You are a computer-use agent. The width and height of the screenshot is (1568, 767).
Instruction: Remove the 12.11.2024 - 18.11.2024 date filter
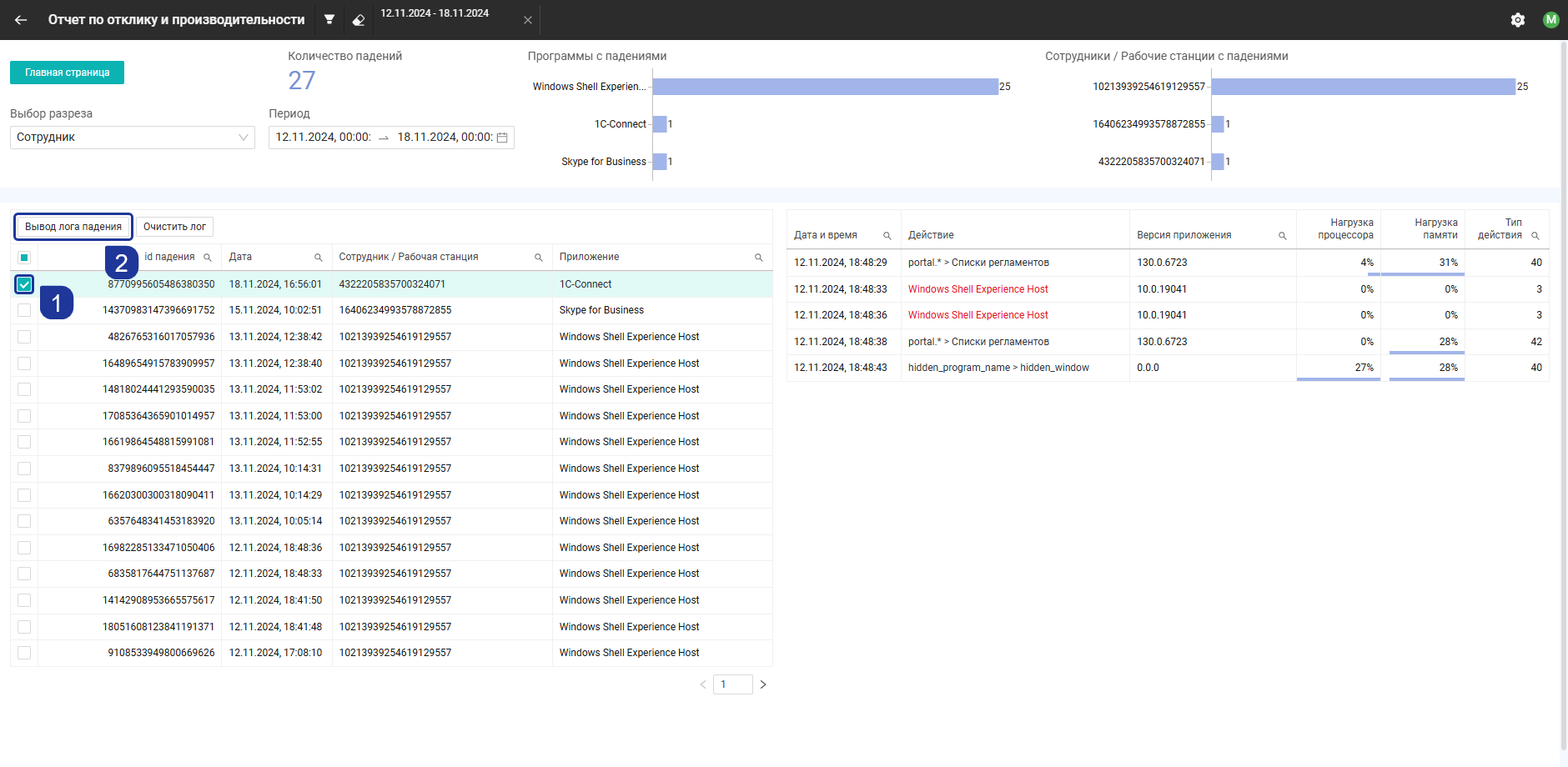point(528,20)
